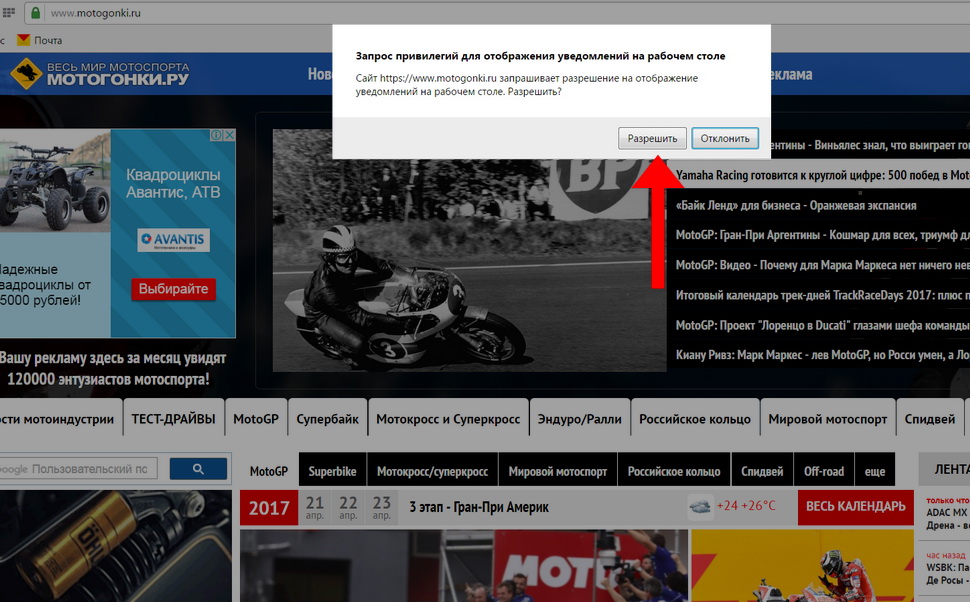Screen dimensions: 970x602
Task: Open the ATV quad bike ad image
Action: [54, 183]
